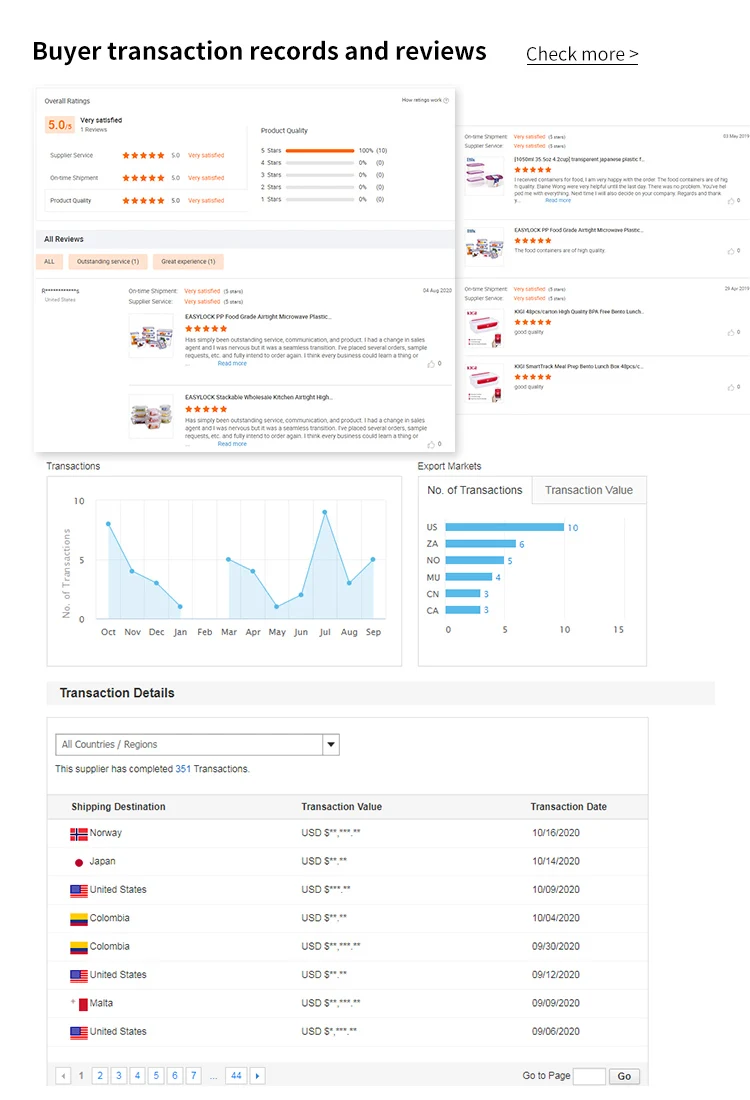750x1100 pixels.
Task: Filter reviews by Great experience (1)
Action: click(188, 262)
